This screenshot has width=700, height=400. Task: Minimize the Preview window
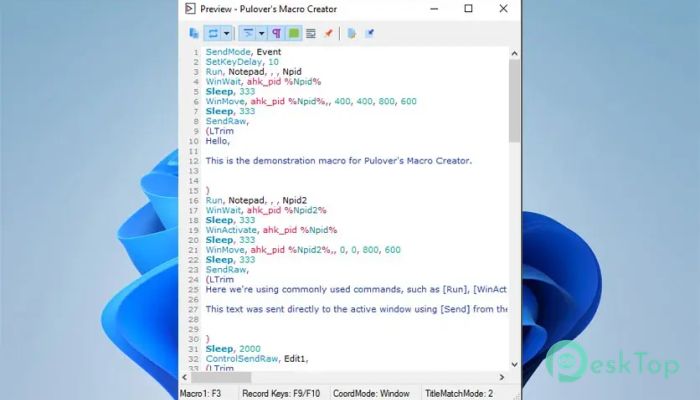[x=434, y=8]
